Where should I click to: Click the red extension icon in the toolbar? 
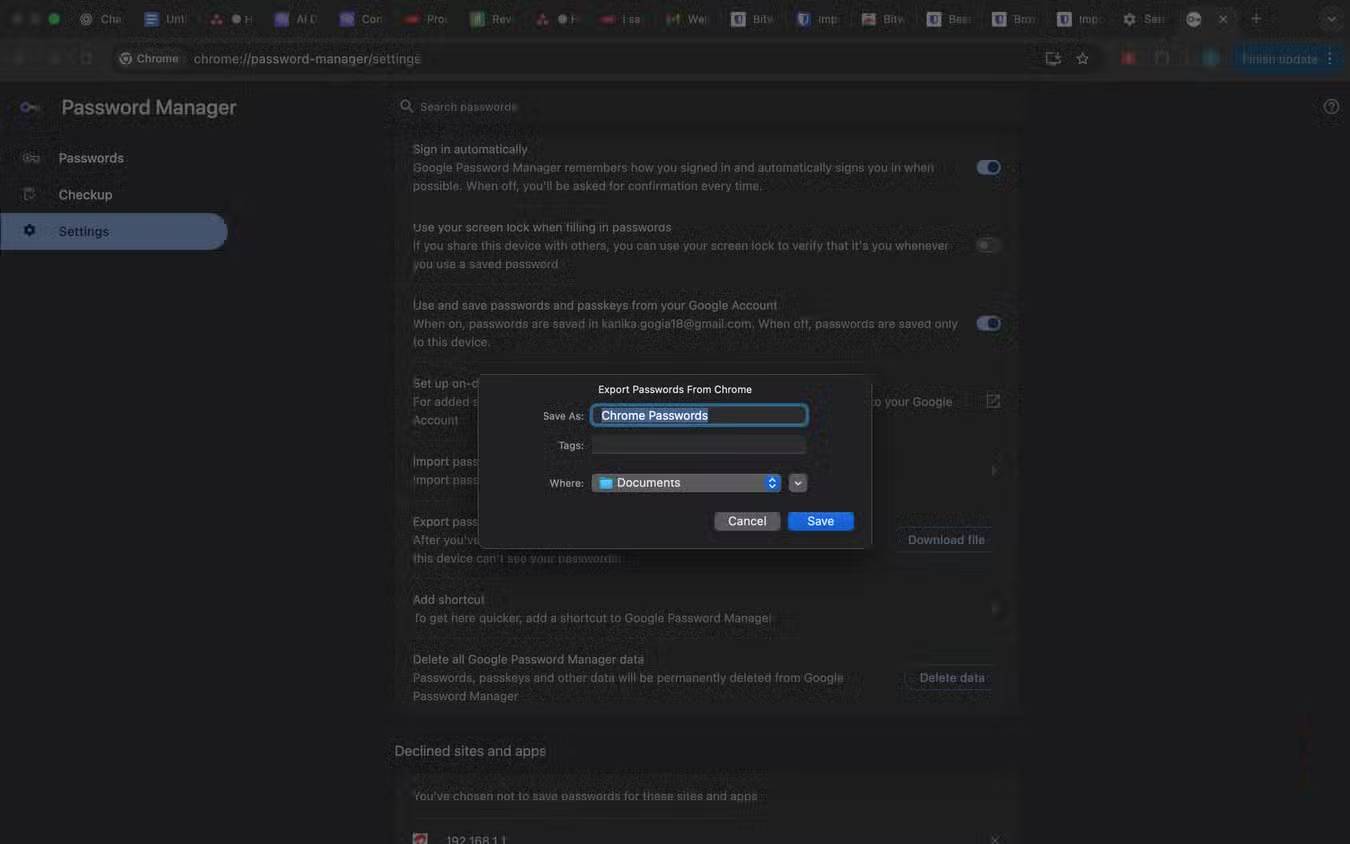pos(1129,59)
